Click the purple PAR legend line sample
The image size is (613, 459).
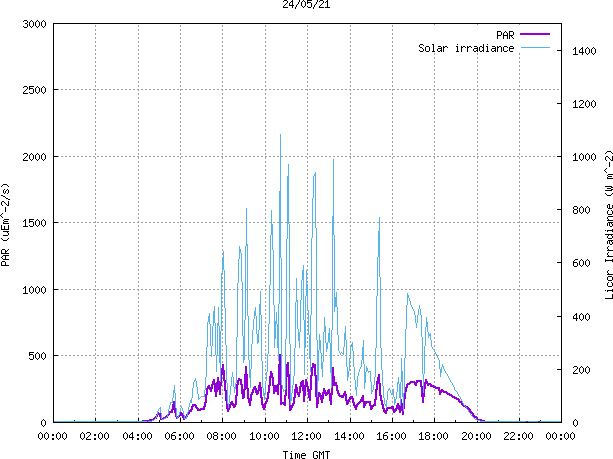(x=535, y=34)
